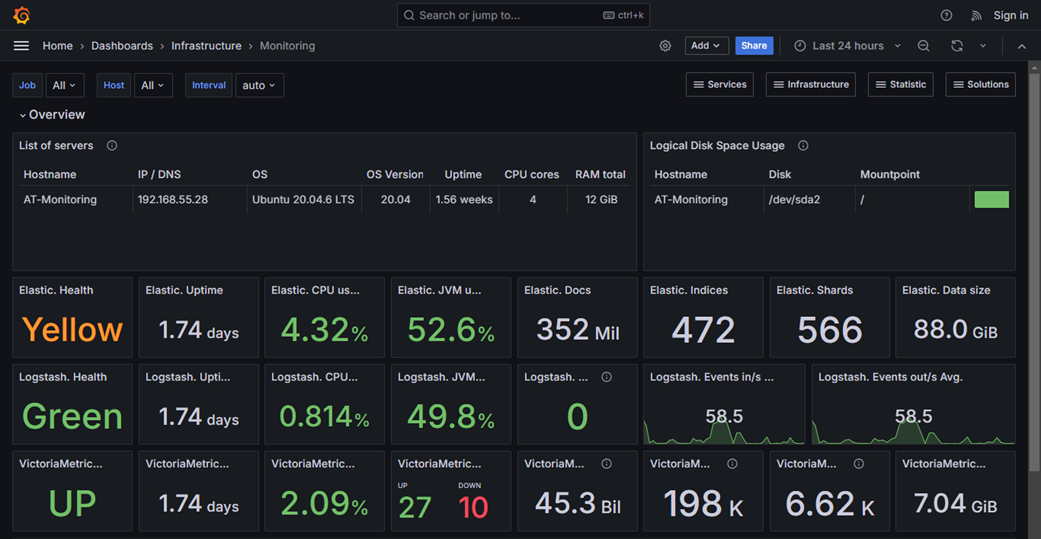1041x539 pixels.
Task: Click the Logstash Events in/s sparkline panel
Action: click(724, 404)
